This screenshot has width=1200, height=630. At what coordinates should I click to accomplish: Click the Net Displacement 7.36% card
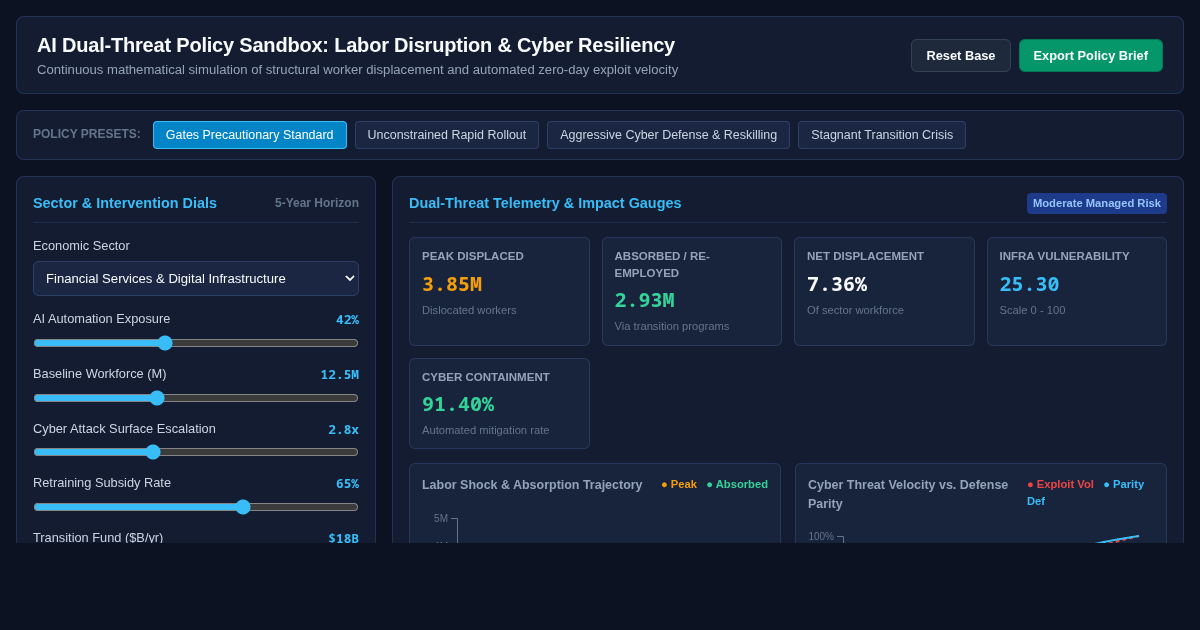(884, 292)
